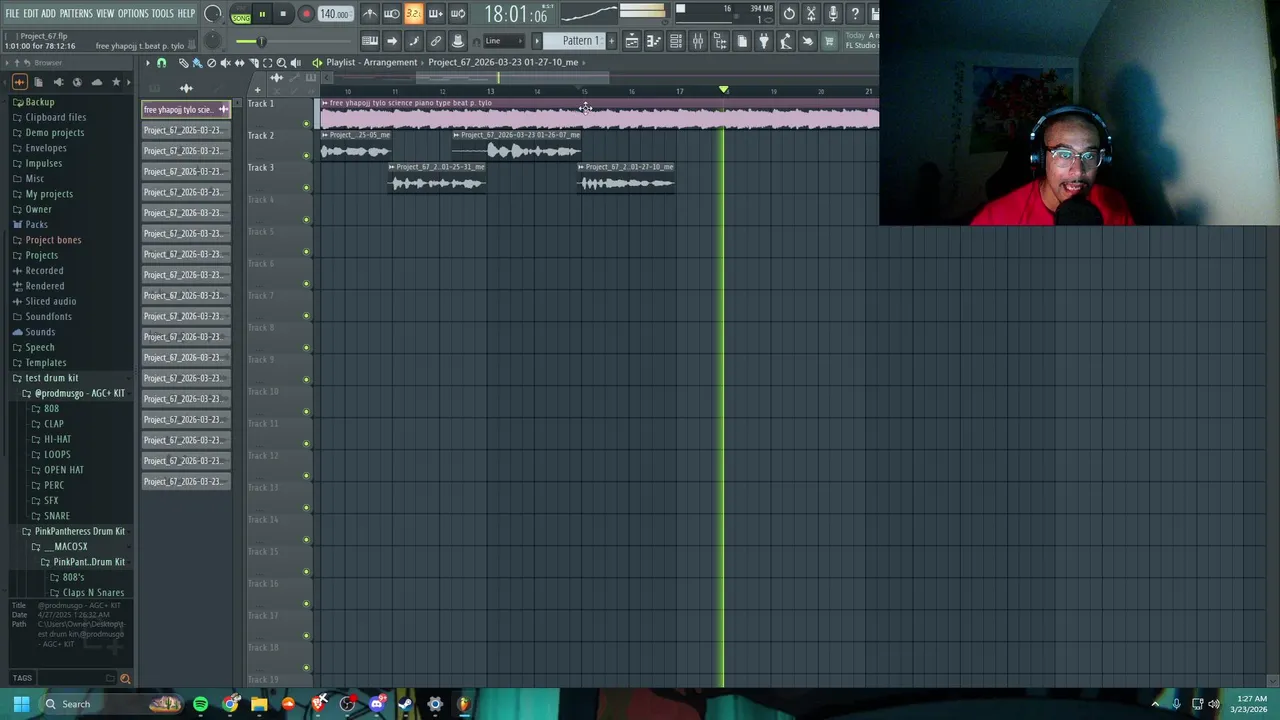Viewport: 1280px width, 720px height.
Task: Stop playback with the stop button
Action: pos(283,14)
